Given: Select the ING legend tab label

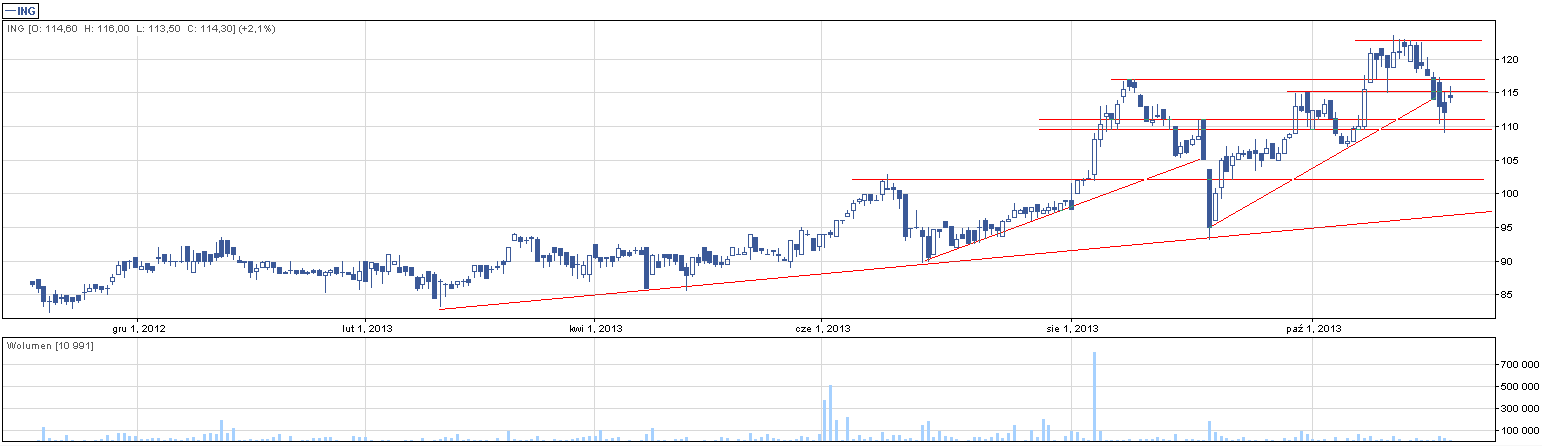Looking at the screenshot, I should coord(20,11).
